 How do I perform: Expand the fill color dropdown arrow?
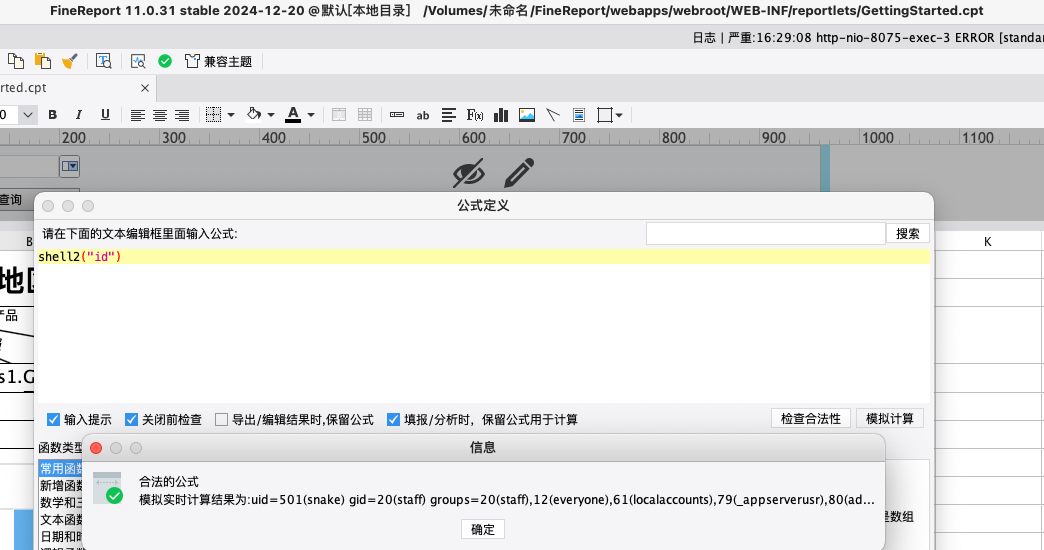[271, 115]
